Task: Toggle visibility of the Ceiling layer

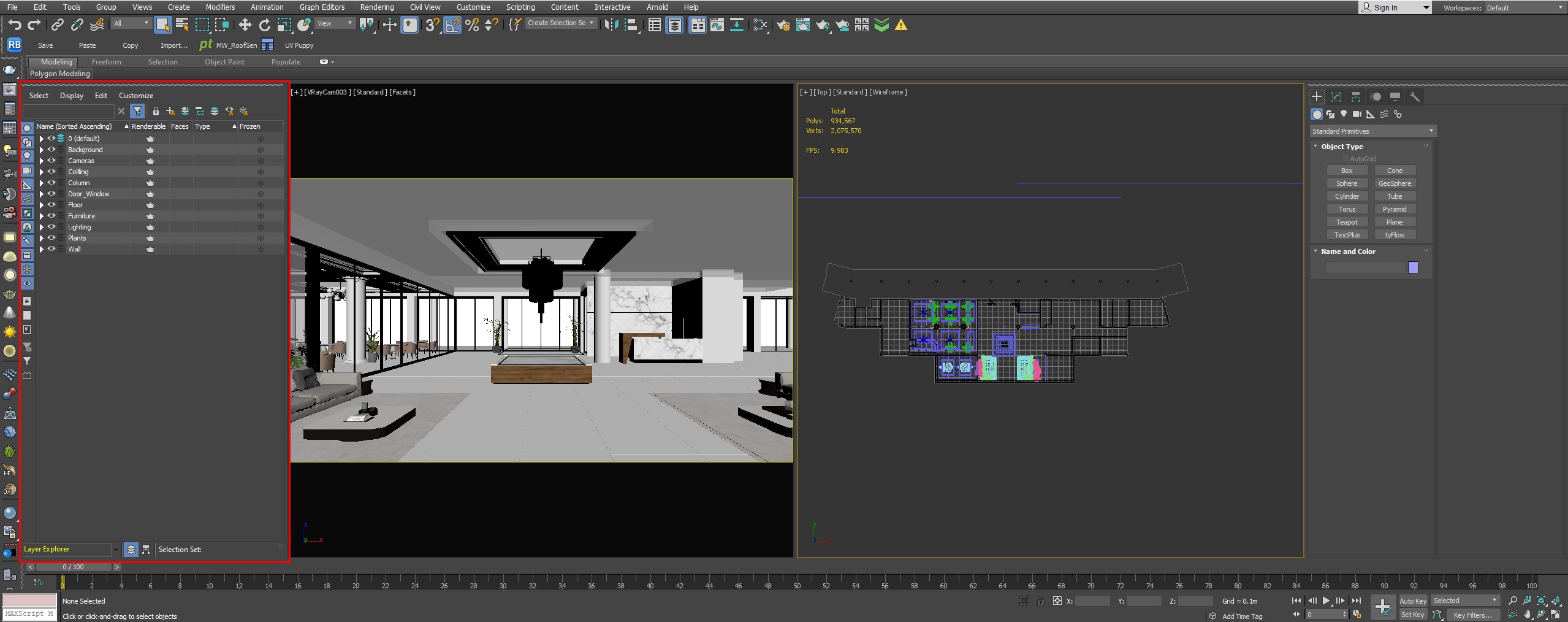Action: tap(51, 172)
